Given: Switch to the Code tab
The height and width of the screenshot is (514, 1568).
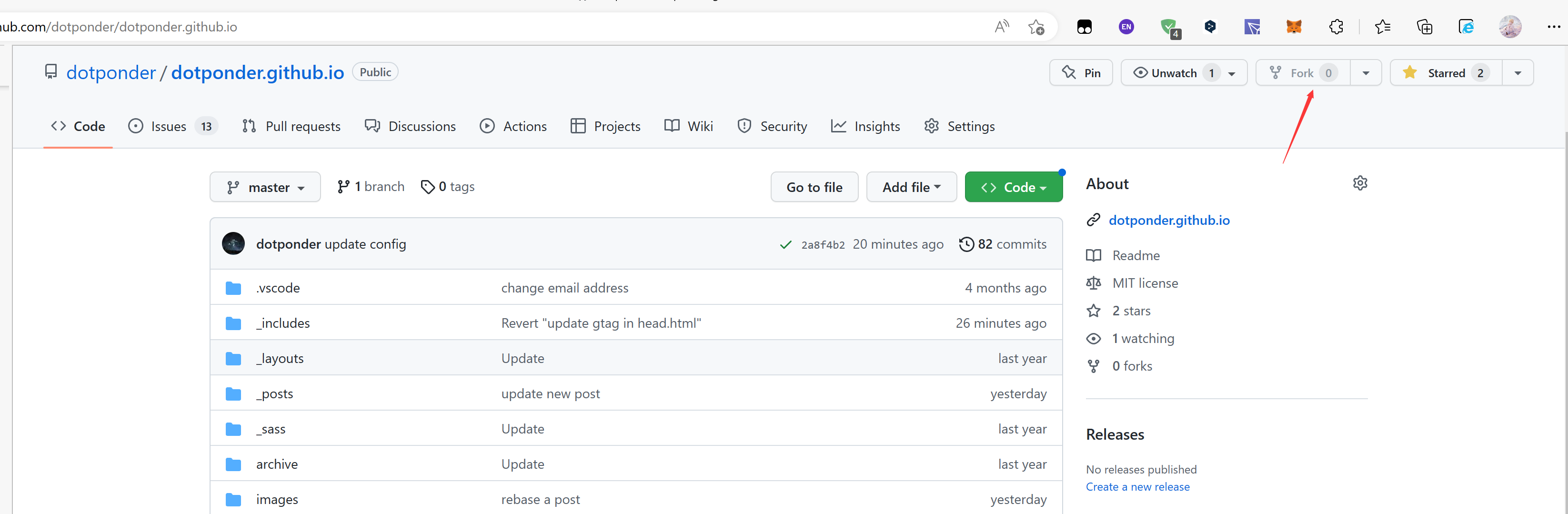Looking at the screenshot, I should 78,126.
